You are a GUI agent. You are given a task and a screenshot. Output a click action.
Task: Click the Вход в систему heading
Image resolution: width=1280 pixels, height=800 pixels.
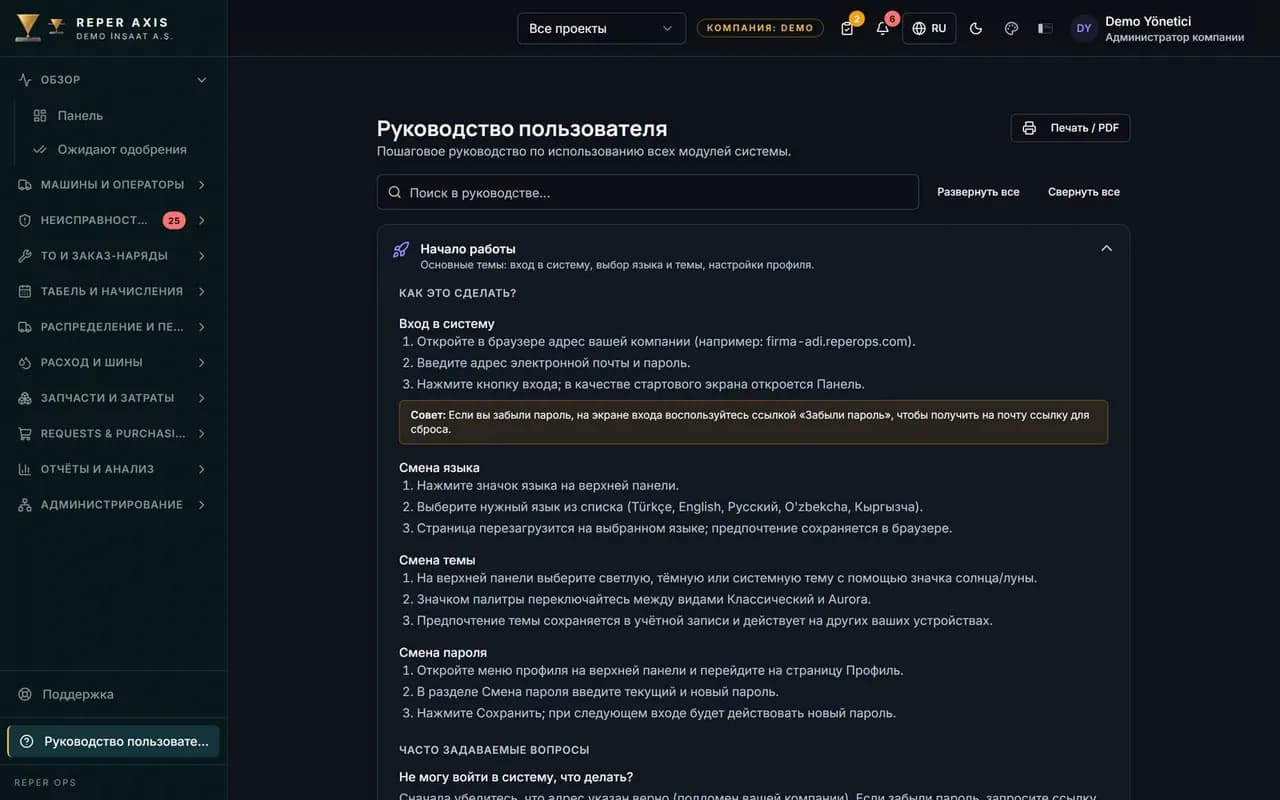pos(447,323)
